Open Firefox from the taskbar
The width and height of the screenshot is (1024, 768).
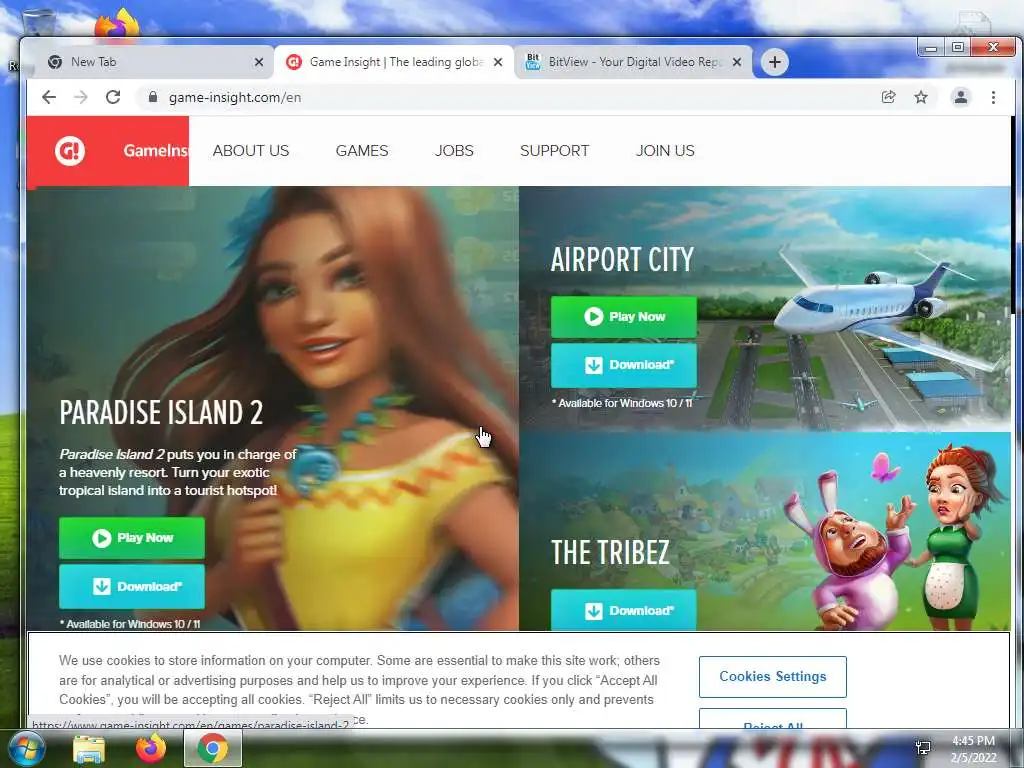click(151, 748)
